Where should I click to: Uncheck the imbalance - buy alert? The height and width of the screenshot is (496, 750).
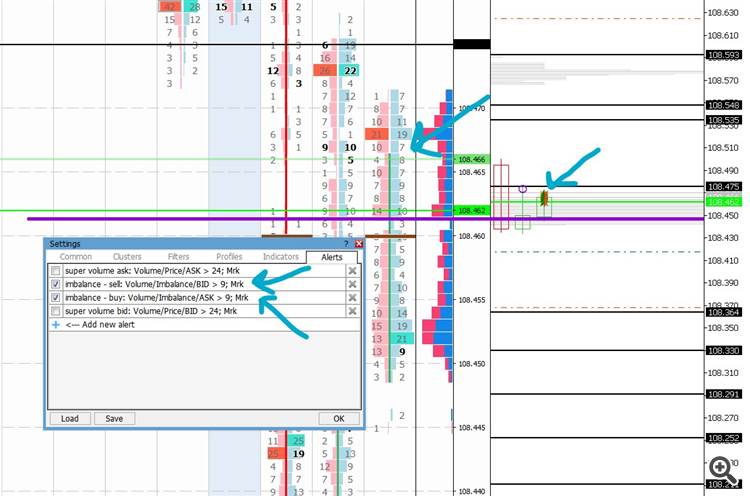click(56, 298)
